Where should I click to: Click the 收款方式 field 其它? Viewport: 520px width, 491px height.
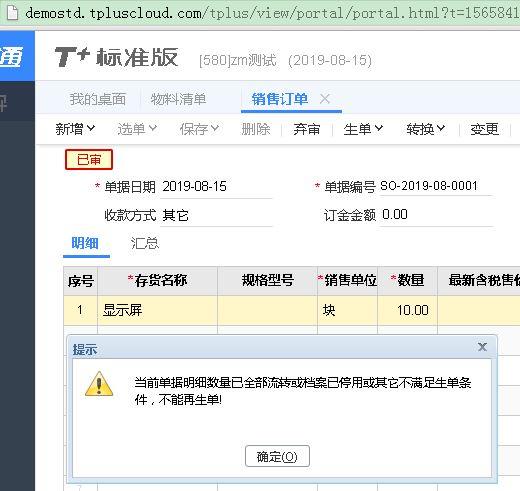[216, 215]
